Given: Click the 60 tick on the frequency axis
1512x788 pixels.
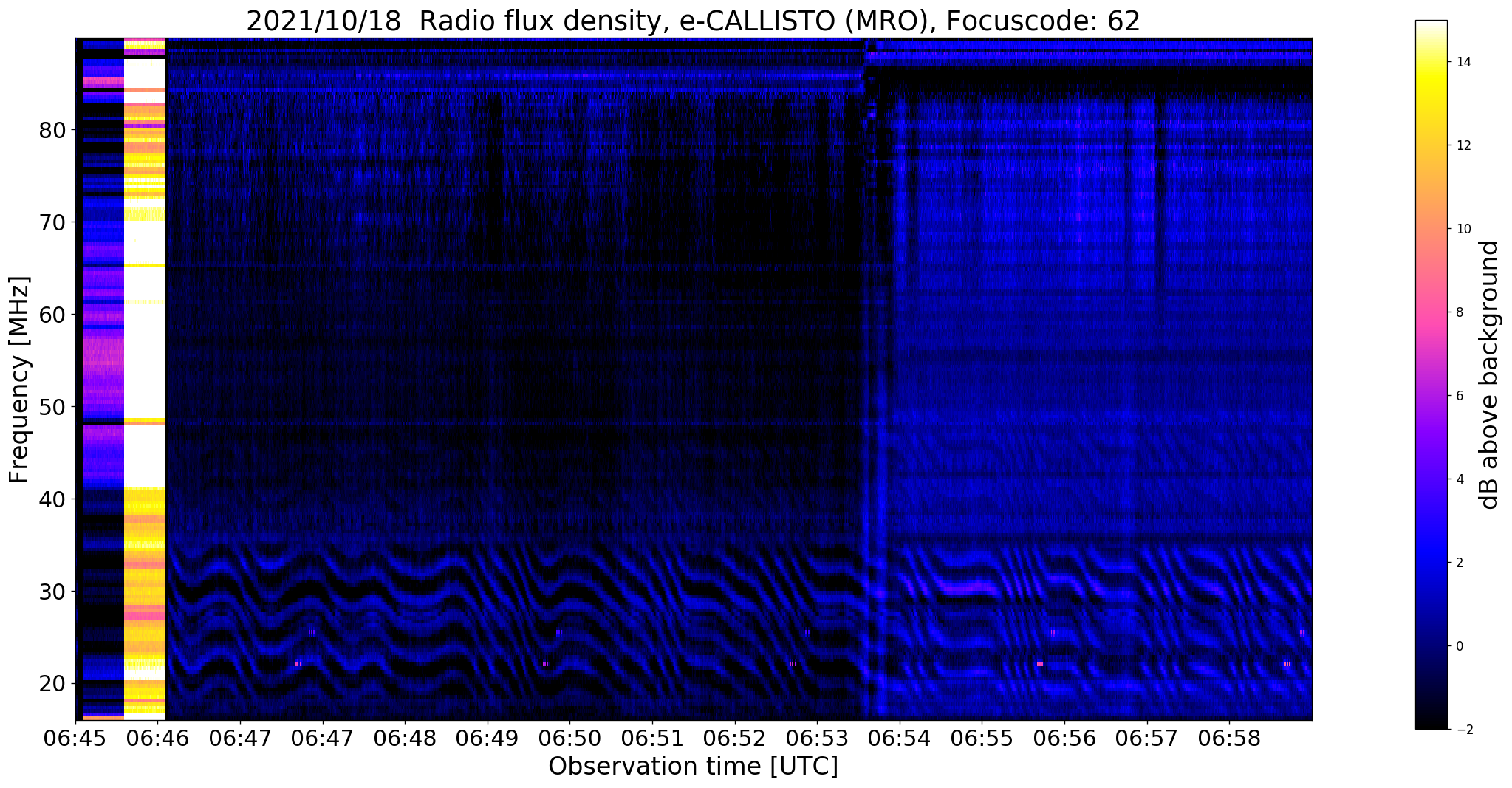Looking at the screenshot, I should (52, 315).
